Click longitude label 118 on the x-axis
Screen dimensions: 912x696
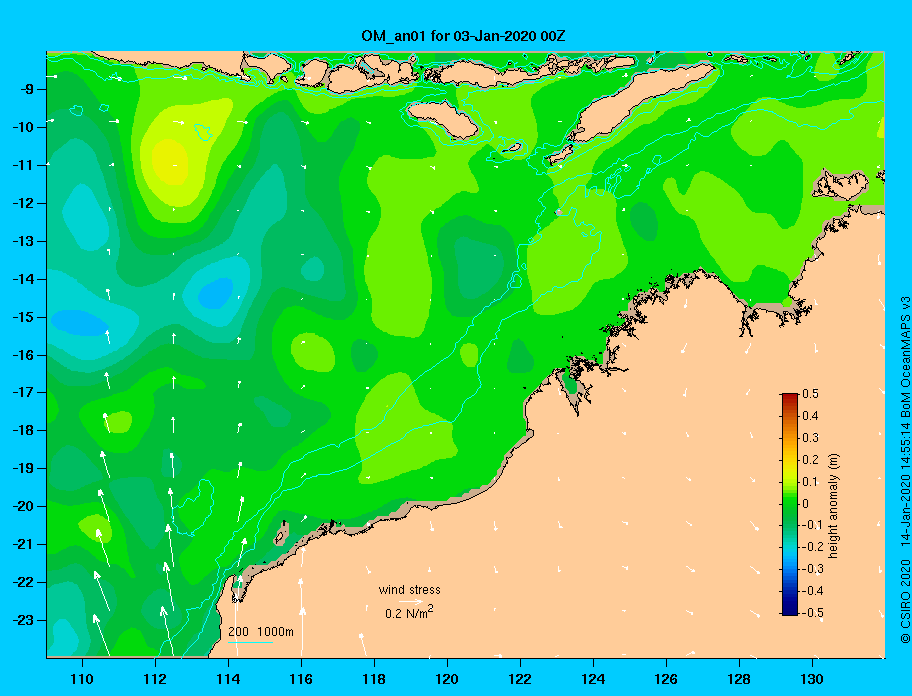[374, 679]
